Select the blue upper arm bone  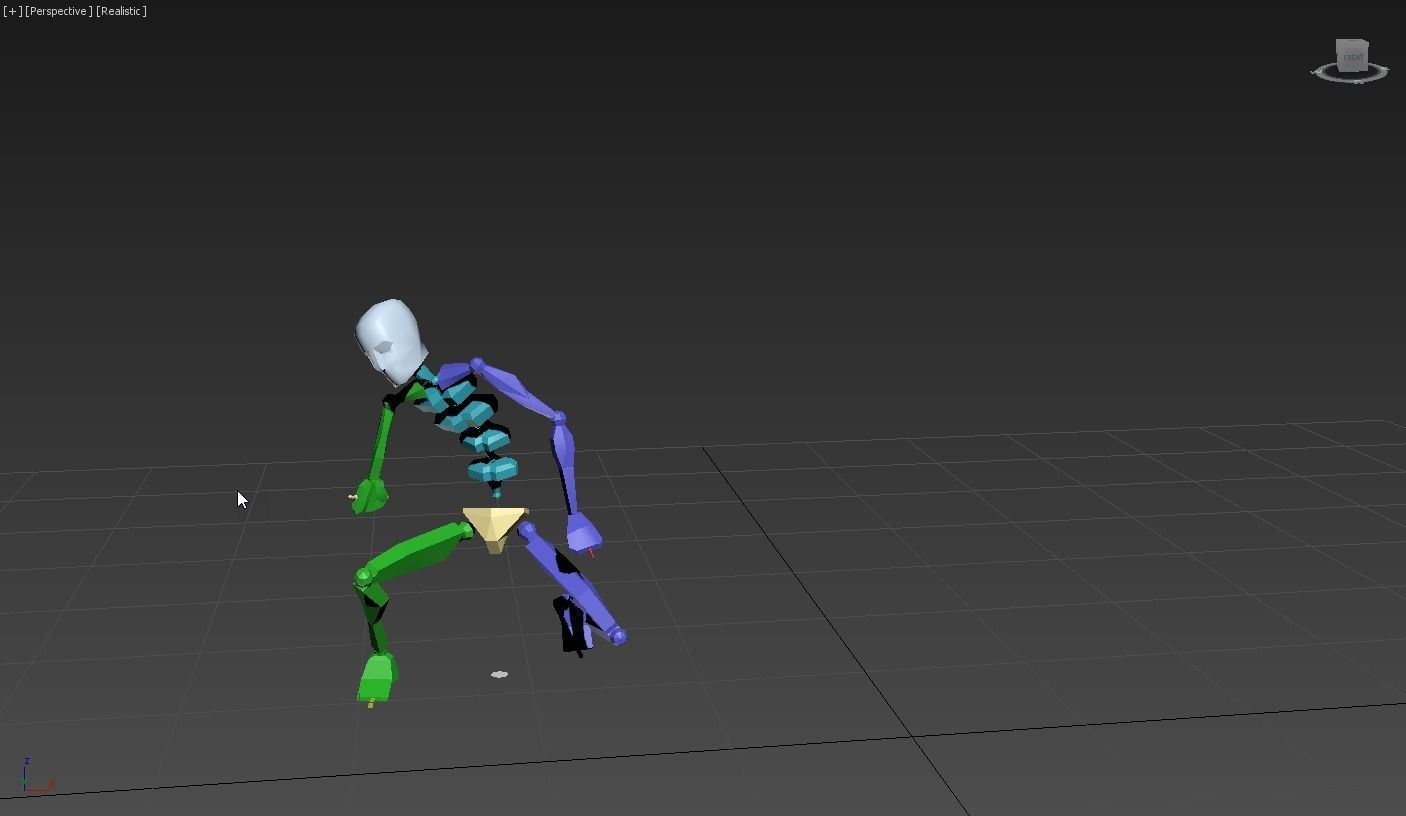(516, 389)
